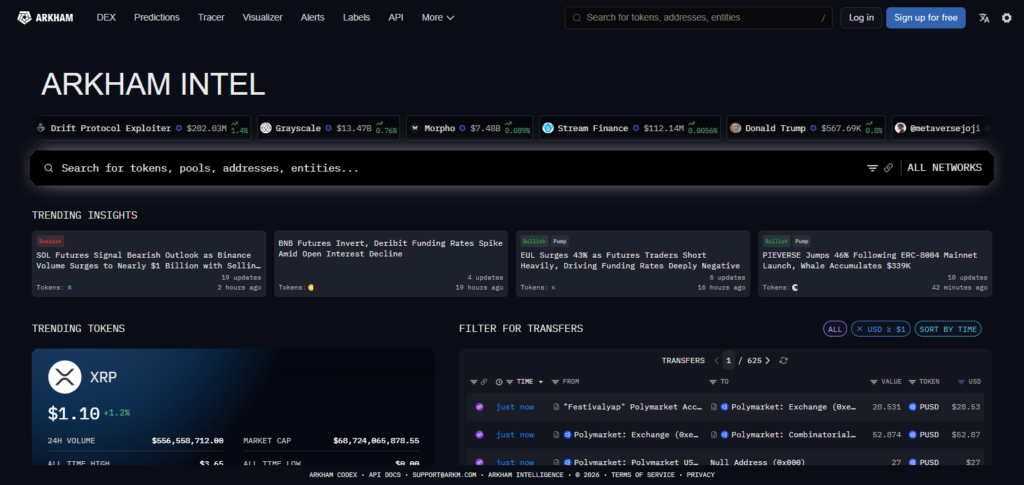1024x485 pixels.
Task: Open the Arkham logo home link
Action: click(45, 18)
